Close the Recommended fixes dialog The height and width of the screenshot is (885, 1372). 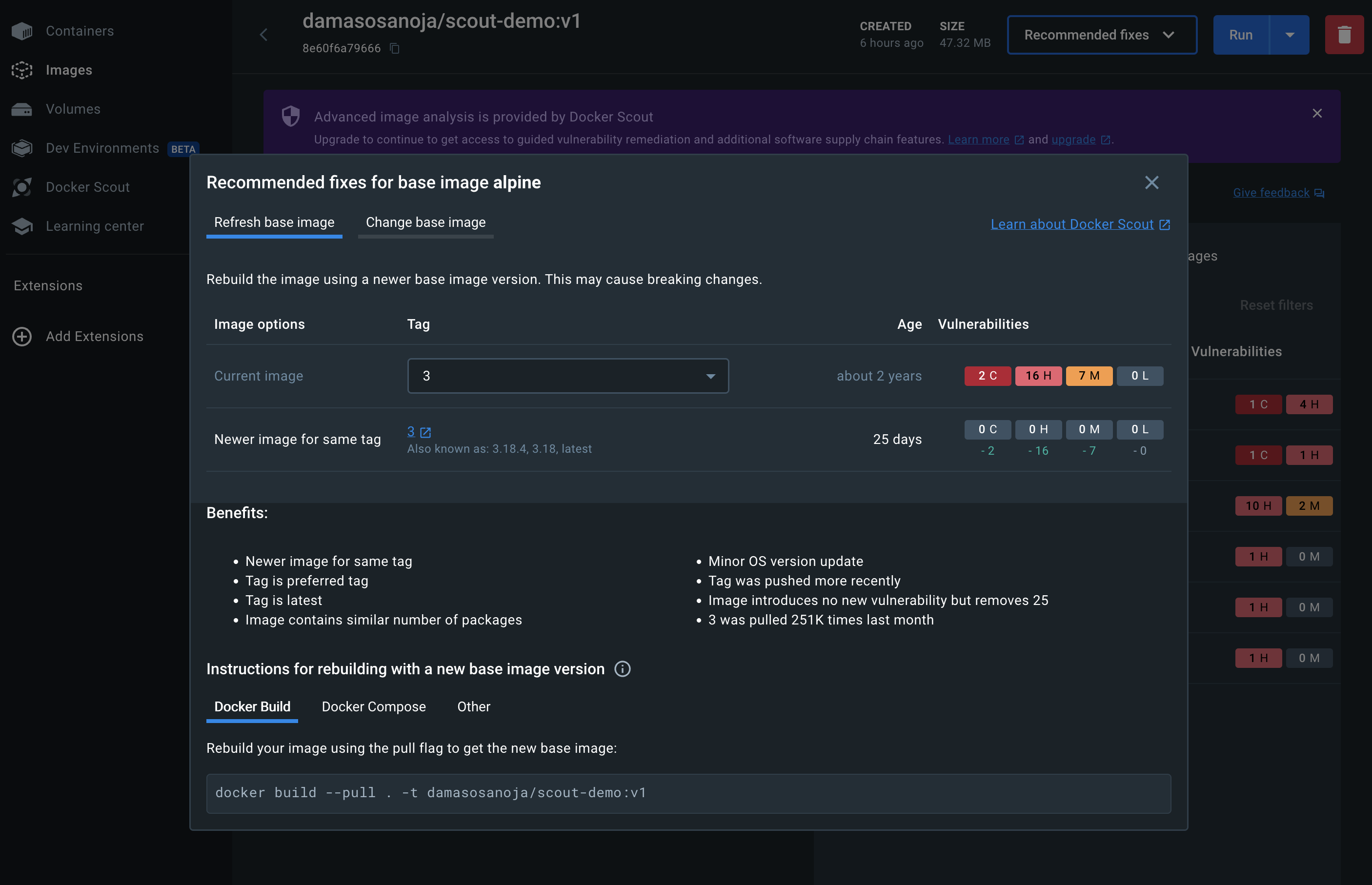(1151, 183)
